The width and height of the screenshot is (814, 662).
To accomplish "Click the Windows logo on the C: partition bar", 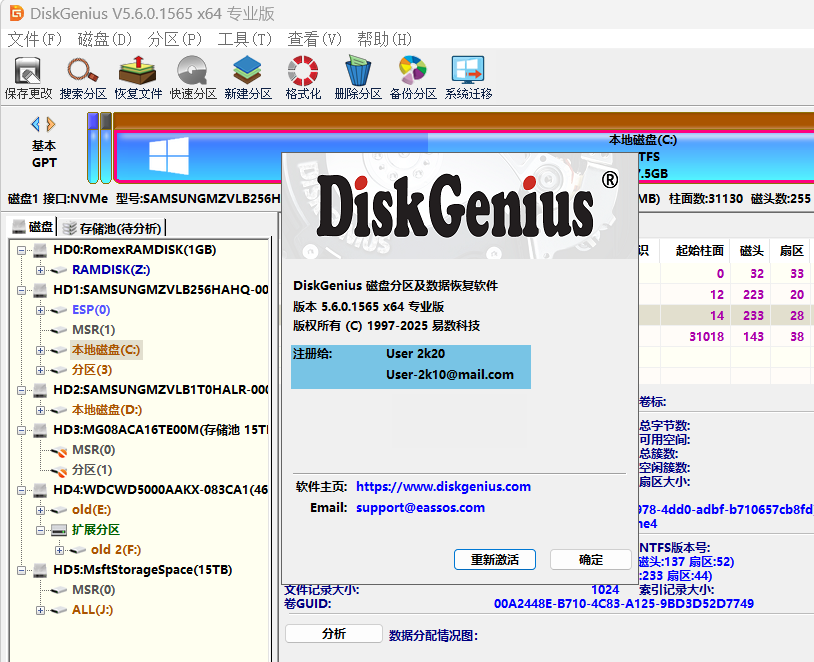I will [x=169, y=156].
